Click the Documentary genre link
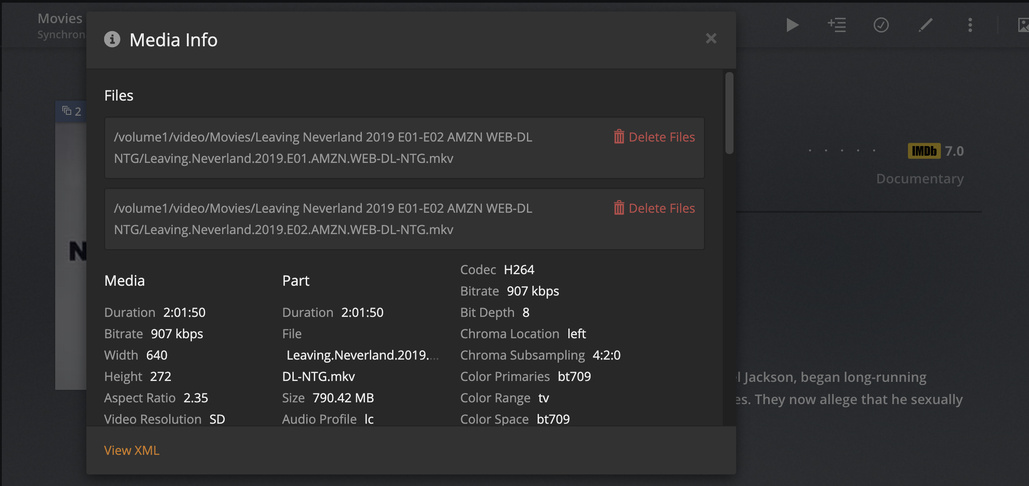This screenshot has height=486, width=1029. (x=919, y=179)
